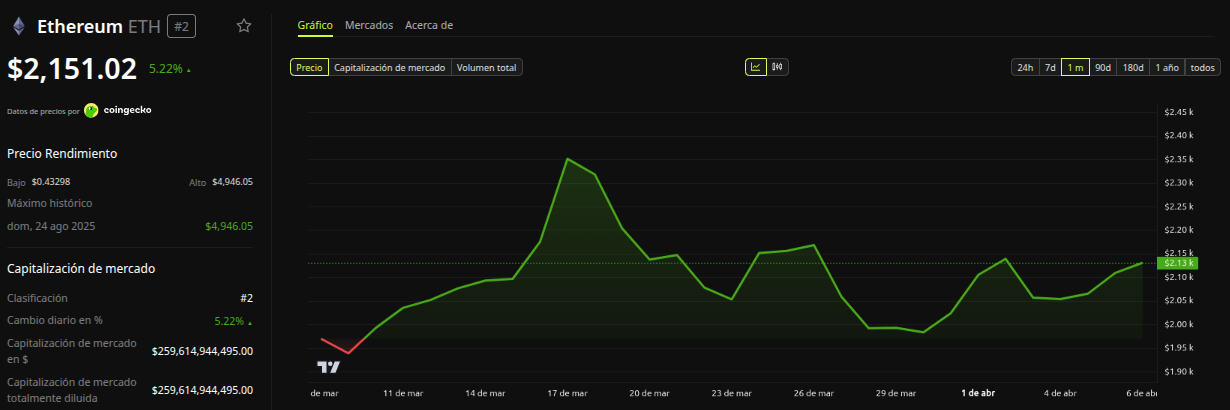Click the $2.45 k axis label
The image size is (1230, 410).
[1180, 112]
